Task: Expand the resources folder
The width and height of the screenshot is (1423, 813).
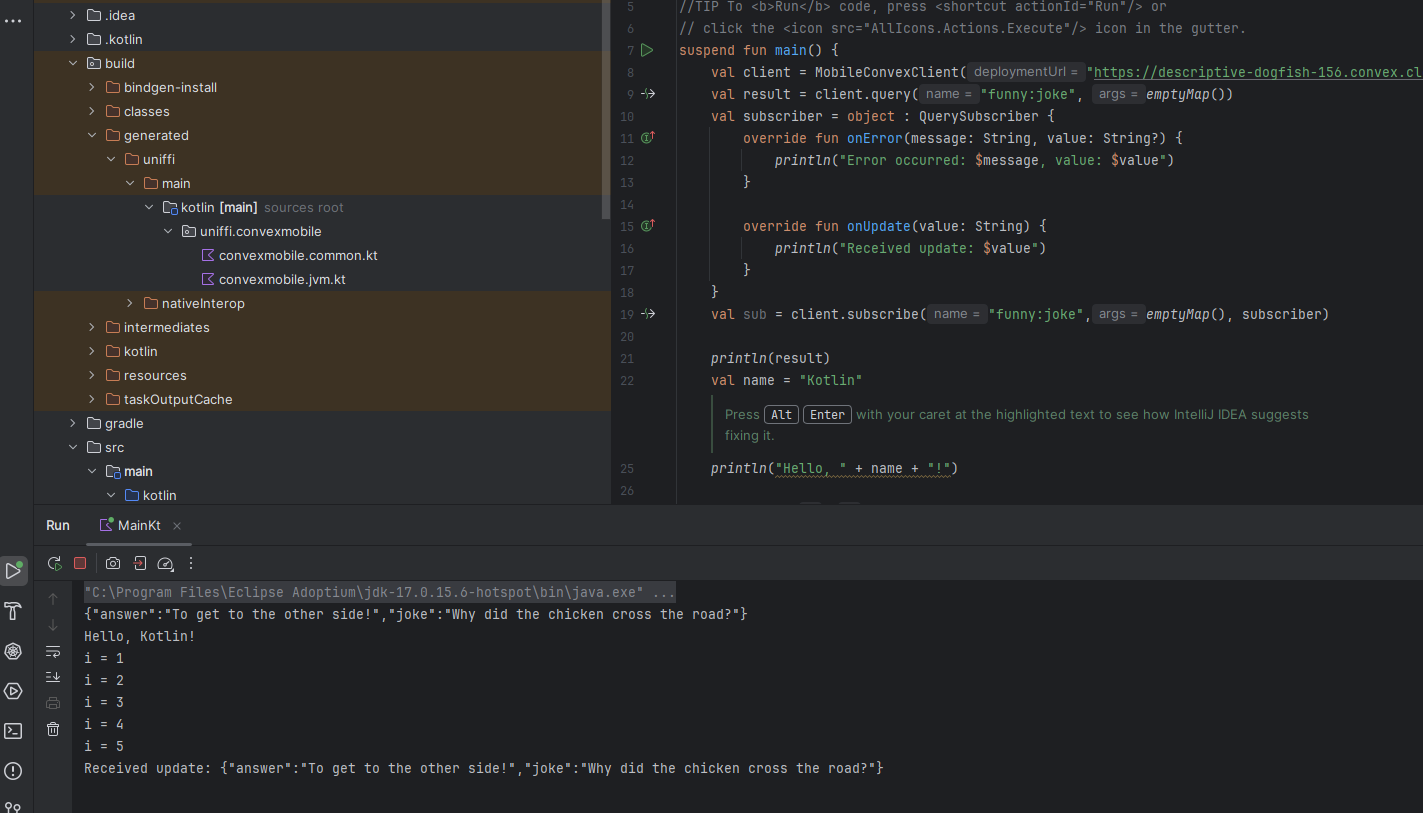Action: coord(91,375)
